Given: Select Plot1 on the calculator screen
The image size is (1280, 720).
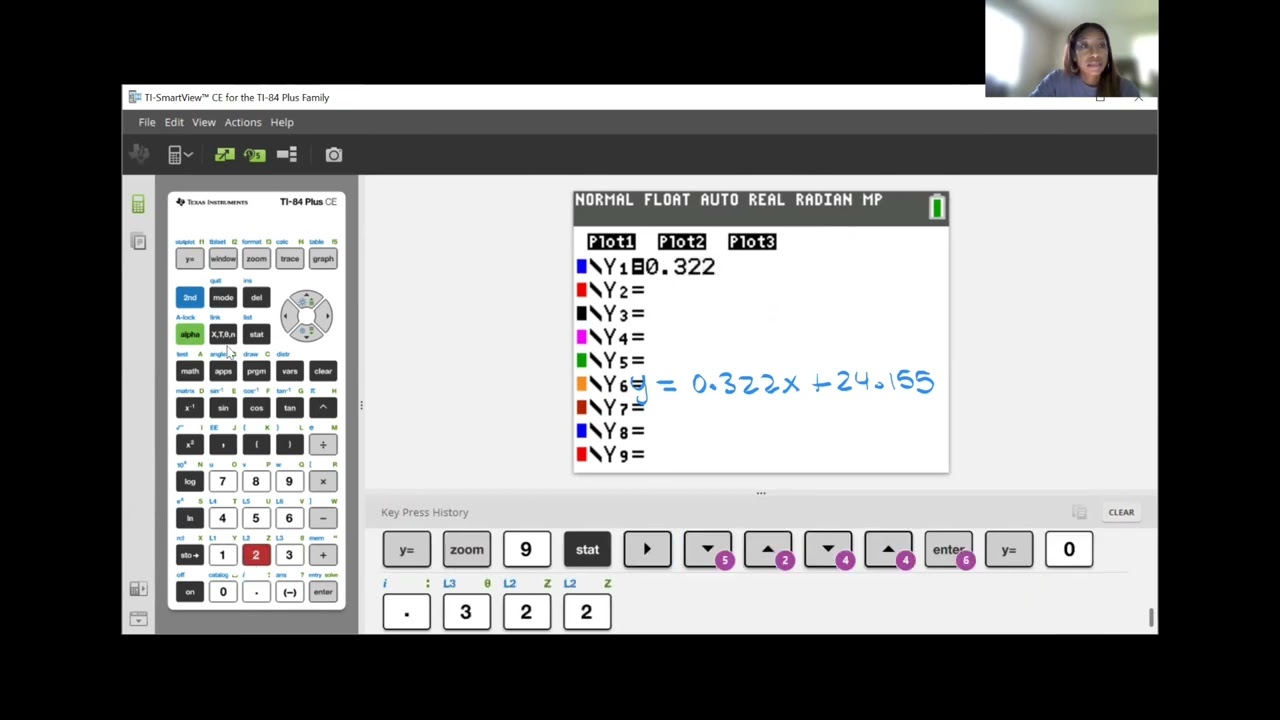Looking at the screenshot, I should [x=611, y=242].
